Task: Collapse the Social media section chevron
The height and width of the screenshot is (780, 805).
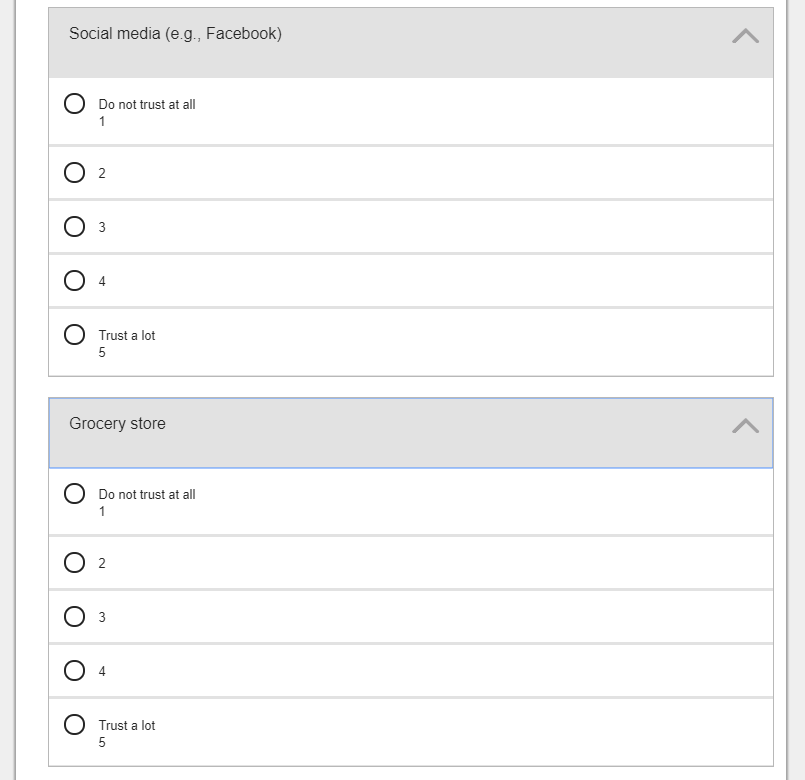Action: (x=745, y=36)
